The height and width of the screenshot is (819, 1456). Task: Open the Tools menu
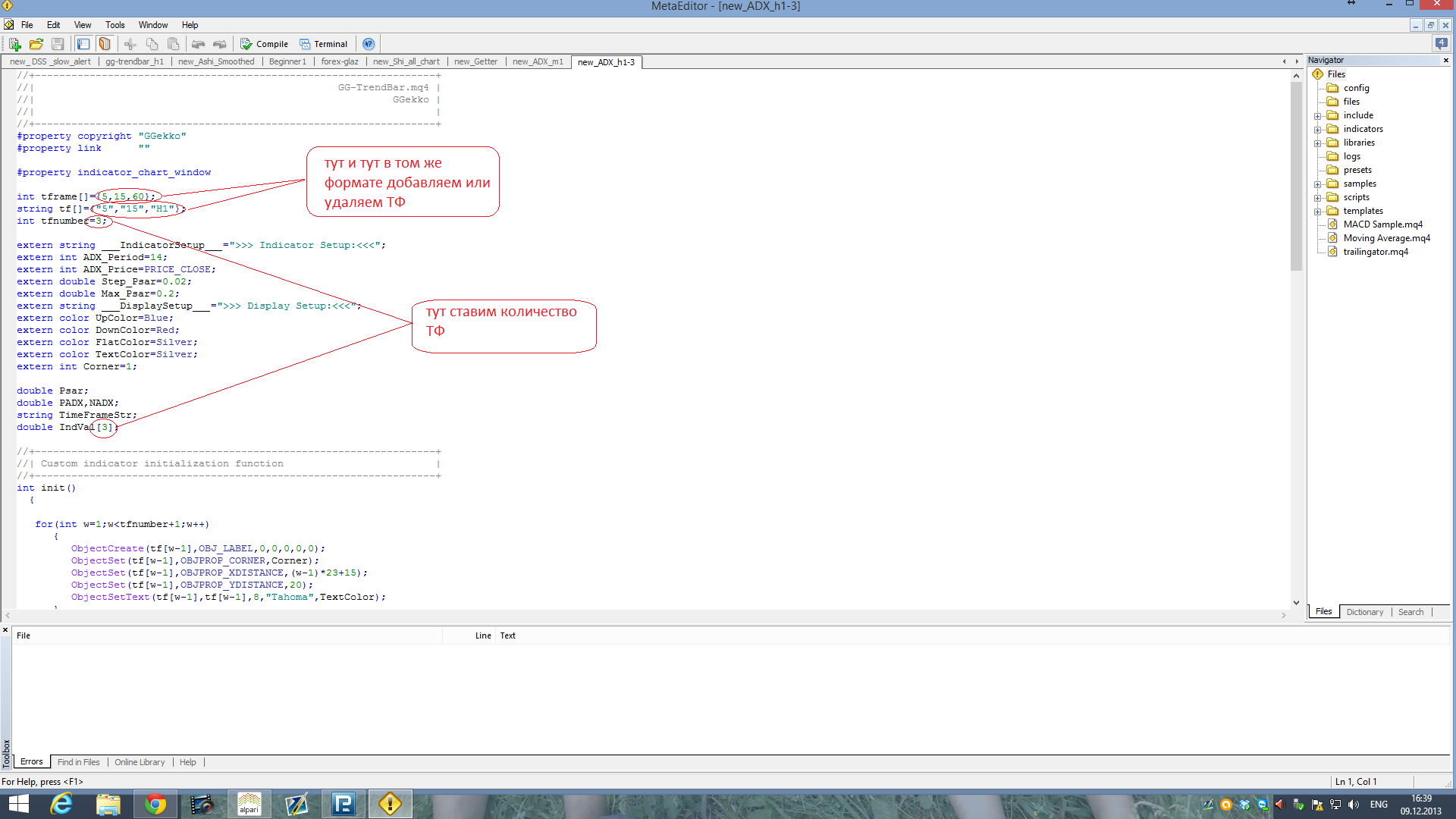(x=115, y=25)
